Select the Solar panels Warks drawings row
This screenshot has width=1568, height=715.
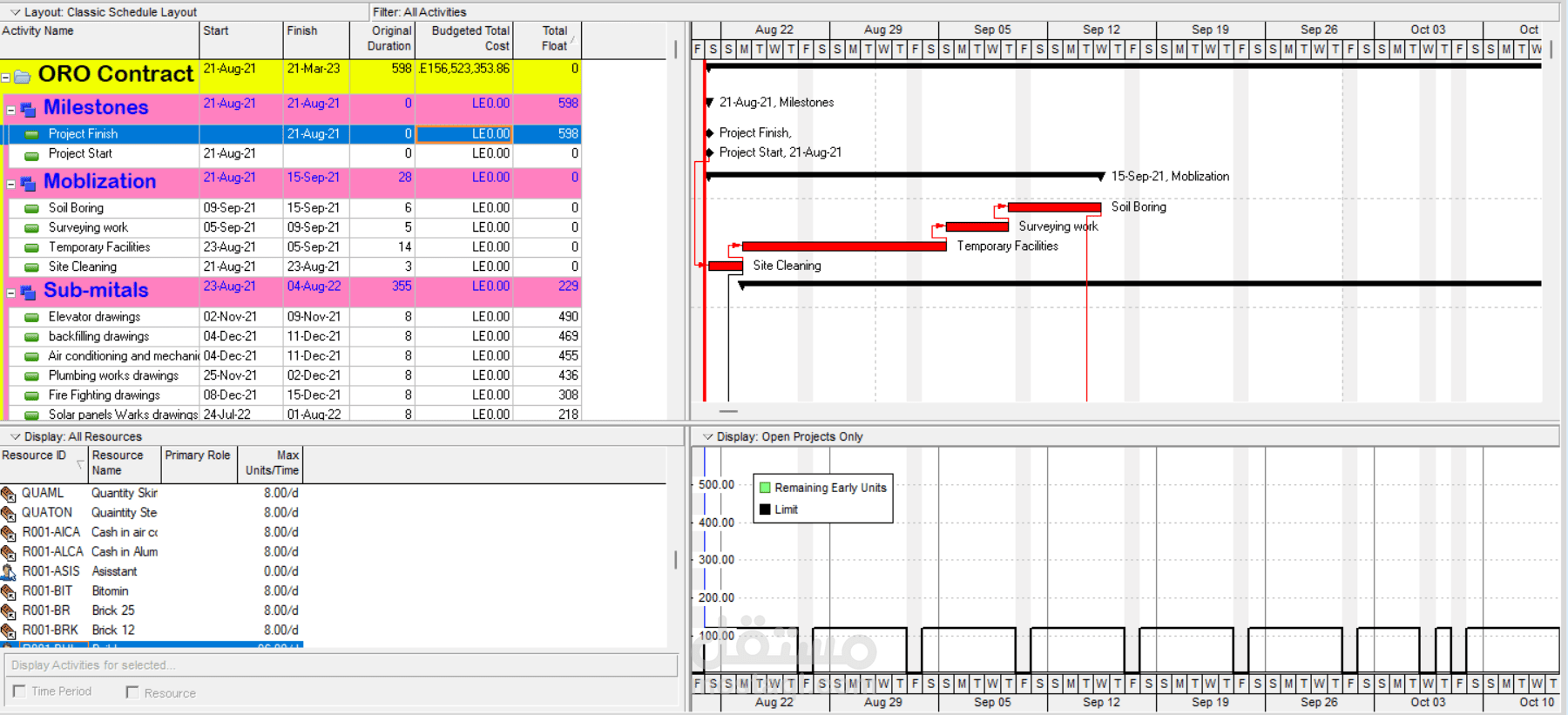[x=290, y=415]
